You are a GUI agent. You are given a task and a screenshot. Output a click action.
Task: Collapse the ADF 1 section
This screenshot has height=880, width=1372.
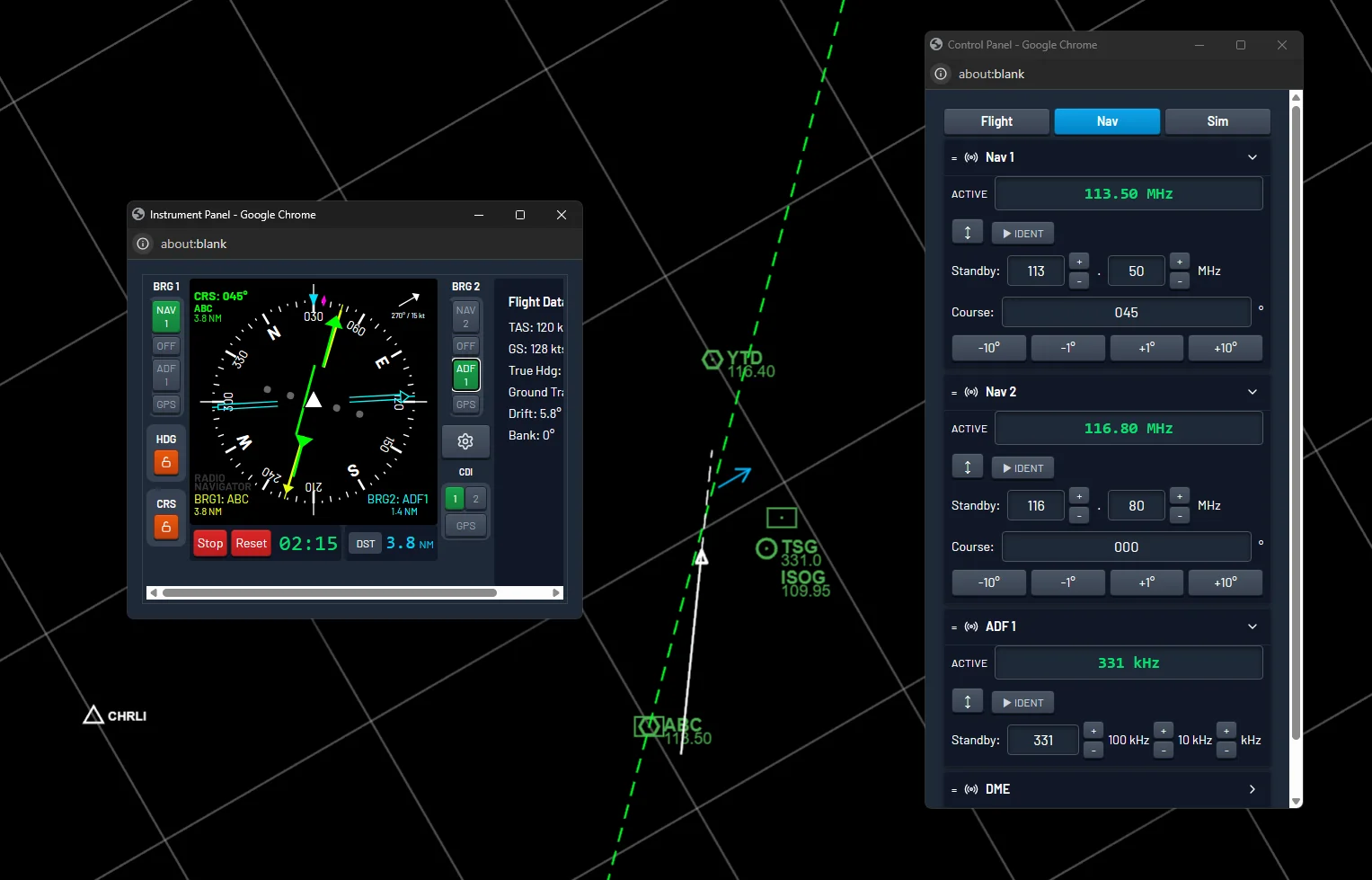pos(1253,627)
